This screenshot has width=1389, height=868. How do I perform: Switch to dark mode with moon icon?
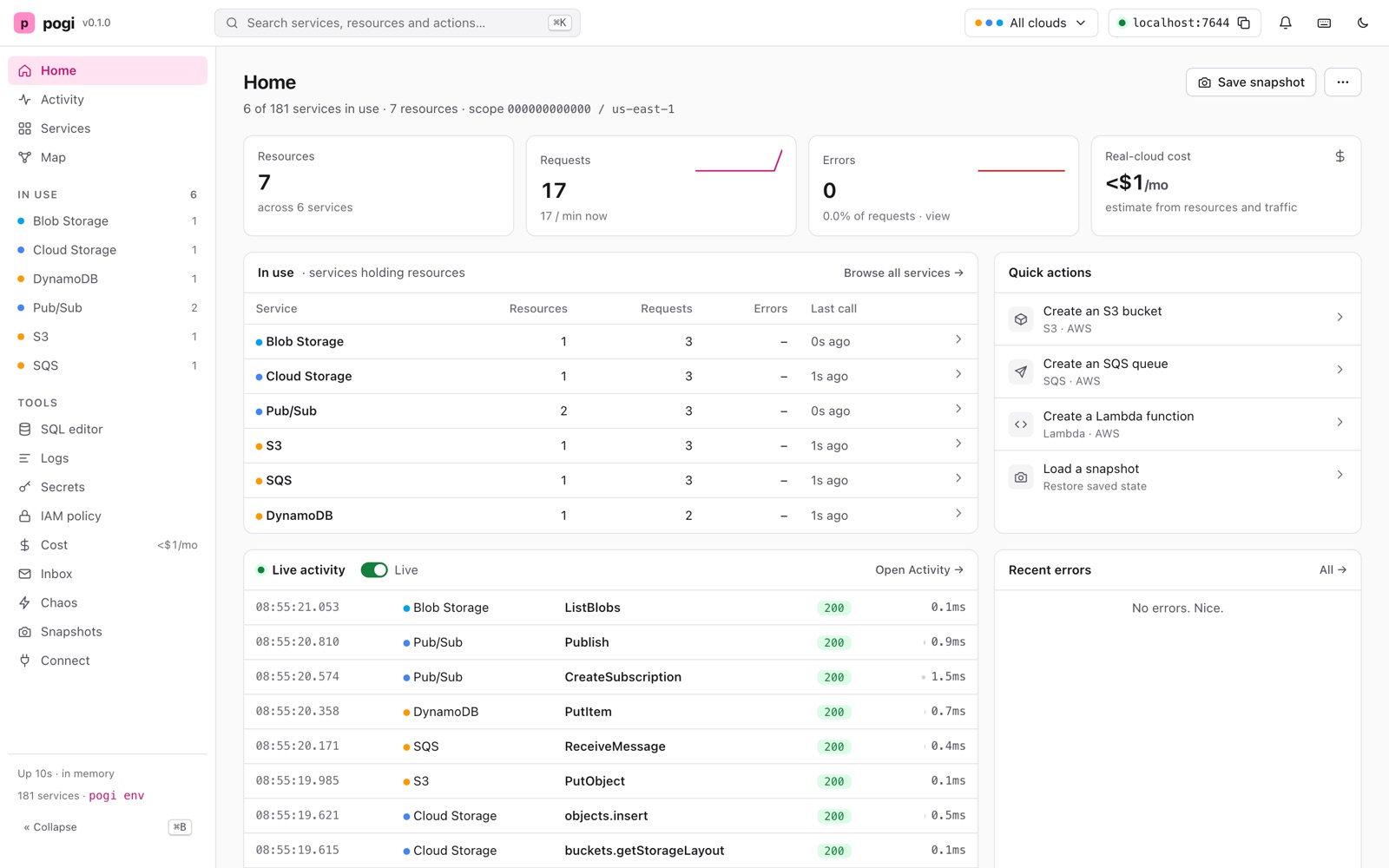(x=1362, y=23)
